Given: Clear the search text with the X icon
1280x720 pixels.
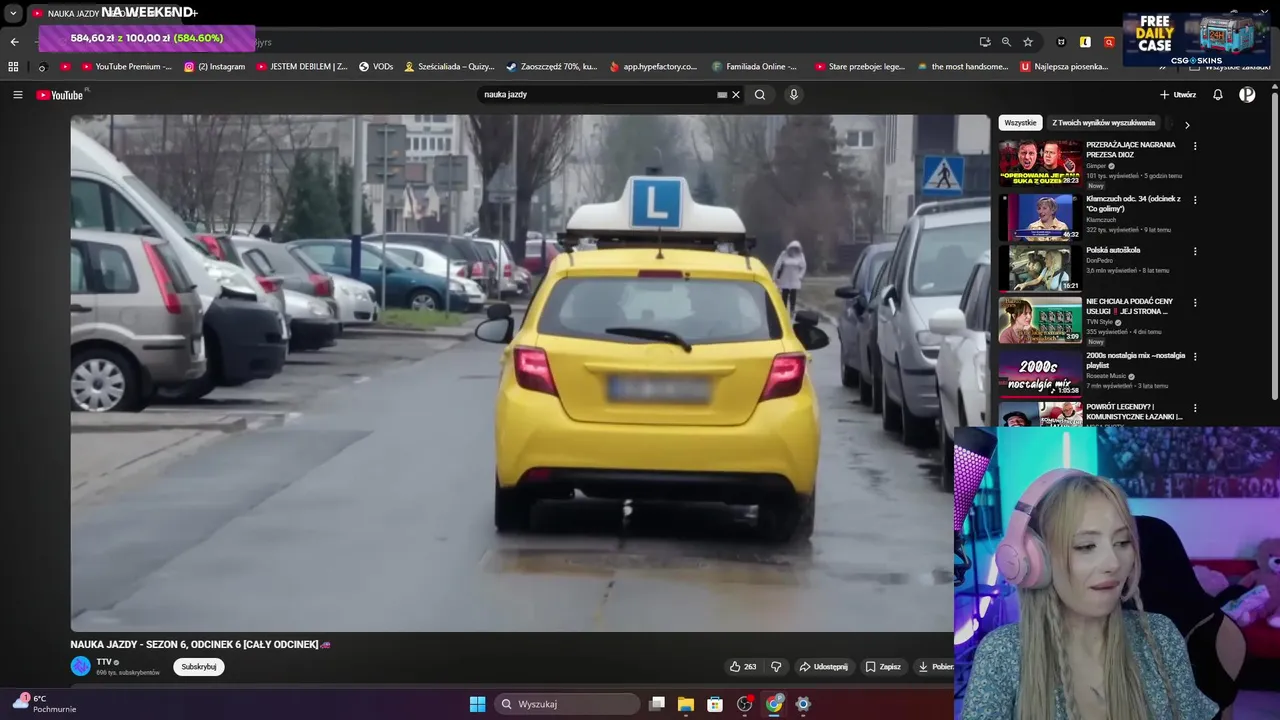Looking at the screenshot, I should 736,95.
